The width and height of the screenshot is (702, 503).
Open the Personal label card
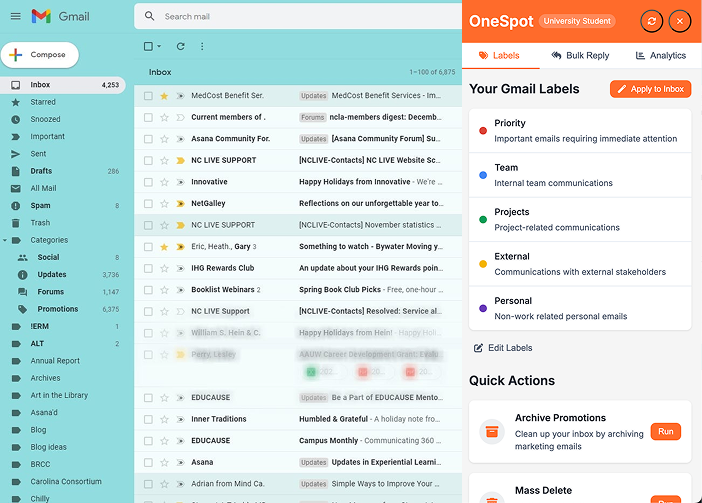click(x=580, y=308)
